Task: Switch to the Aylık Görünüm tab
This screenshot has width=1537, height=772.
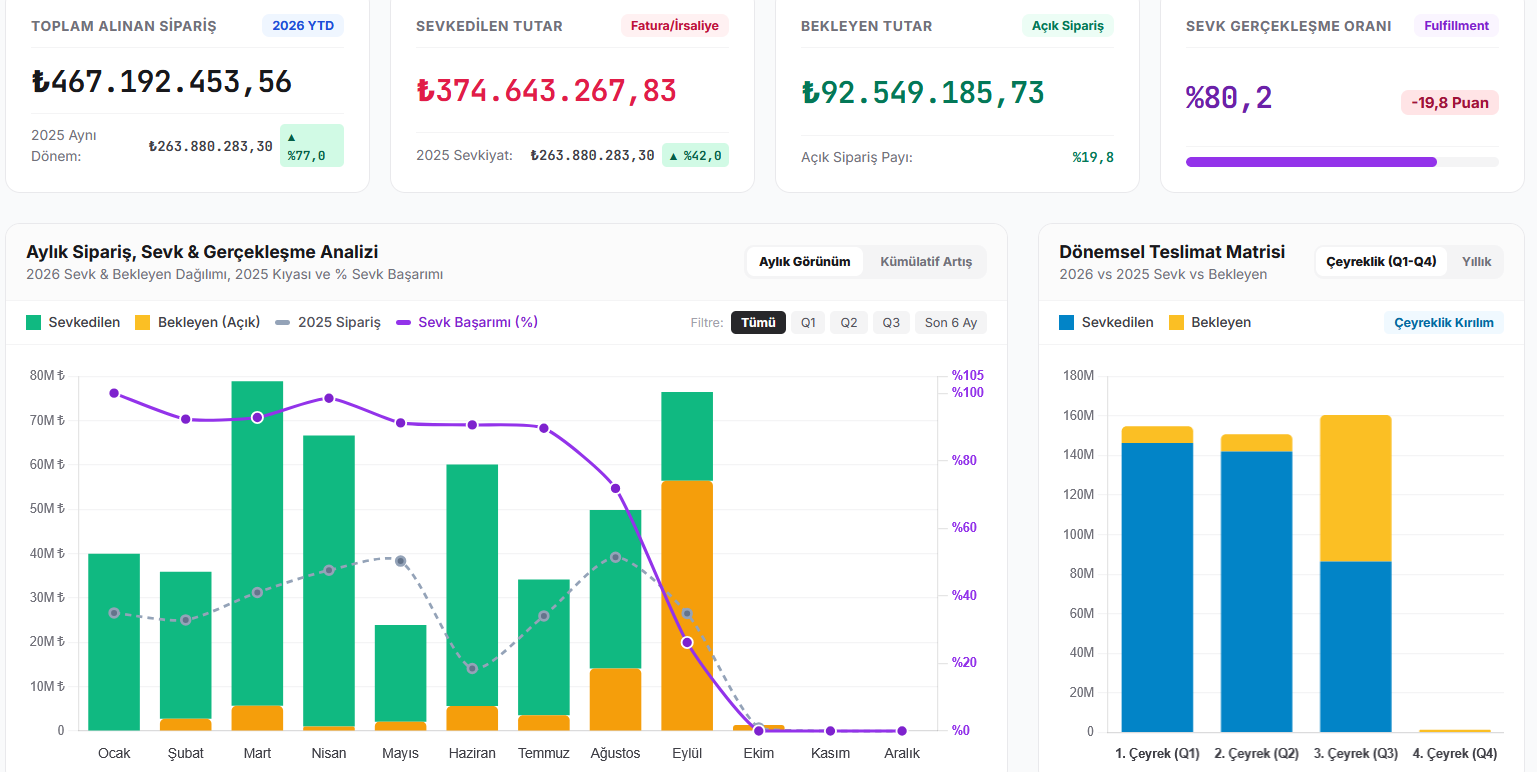Action: coord(805,262)
